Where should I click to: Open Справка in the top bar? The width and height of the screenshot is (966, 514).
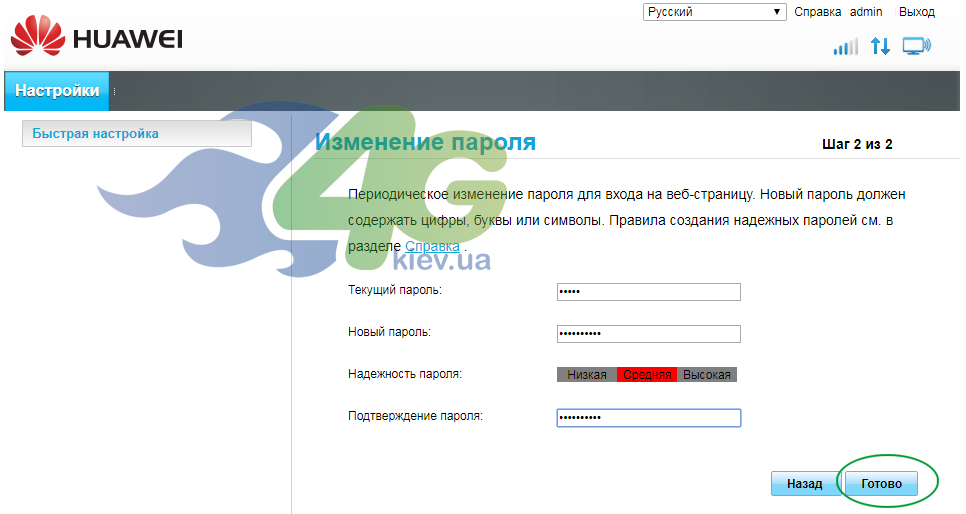[818, 12]
